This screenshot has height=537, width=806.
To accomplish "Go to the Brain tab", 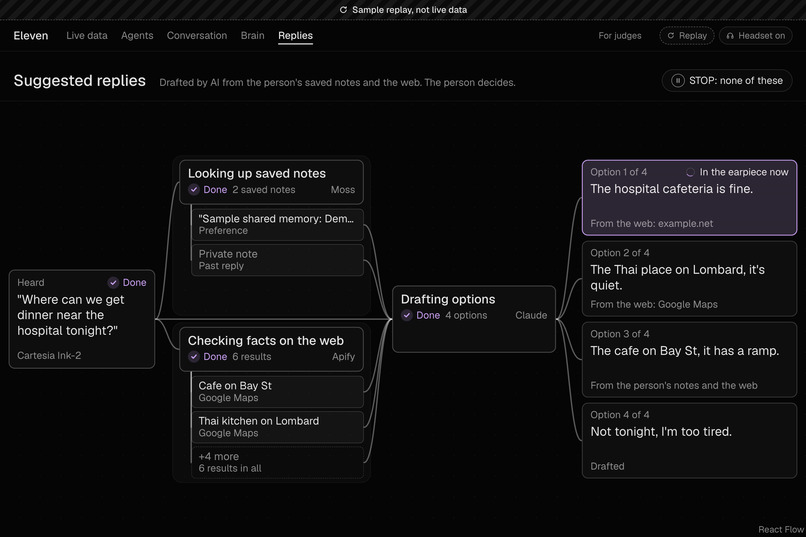I will pyautogui.click(x=252, y=35).
